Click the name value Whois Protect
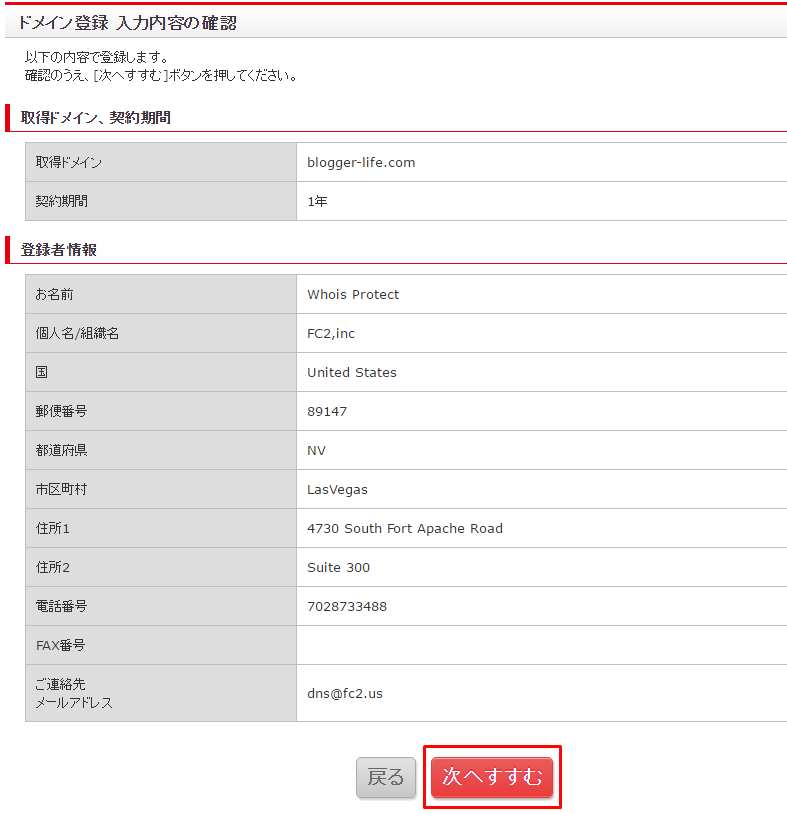787x813 pixels. (x=353, y=295)
